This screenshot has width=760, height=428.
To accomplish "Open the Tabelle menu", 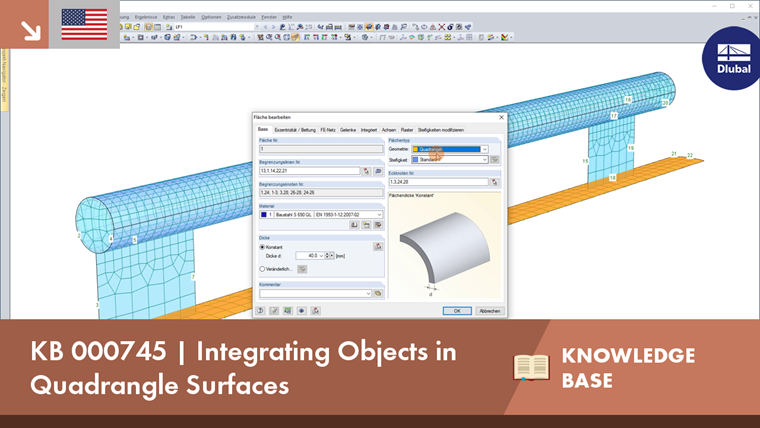I will coord(188,17).
